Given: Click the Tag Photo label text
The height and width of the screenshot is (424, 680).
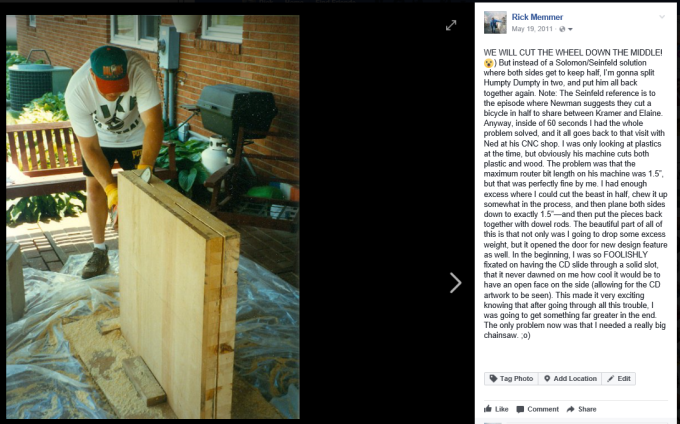Looking at the screenshot, I should pos(516,378).
